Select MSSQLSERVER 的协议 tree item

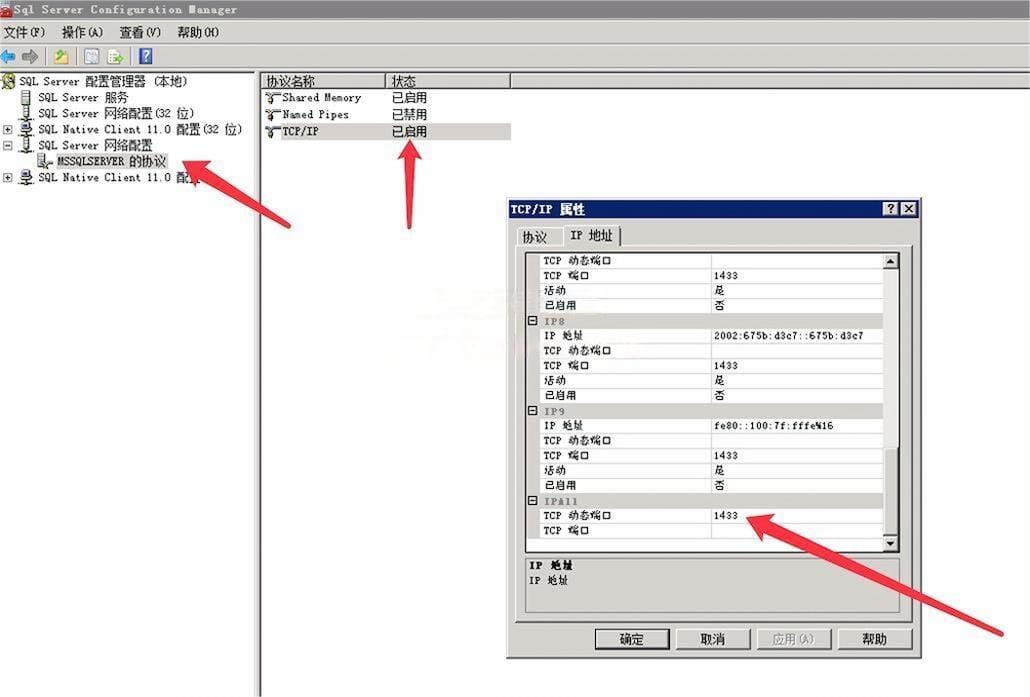coord(111,162)
